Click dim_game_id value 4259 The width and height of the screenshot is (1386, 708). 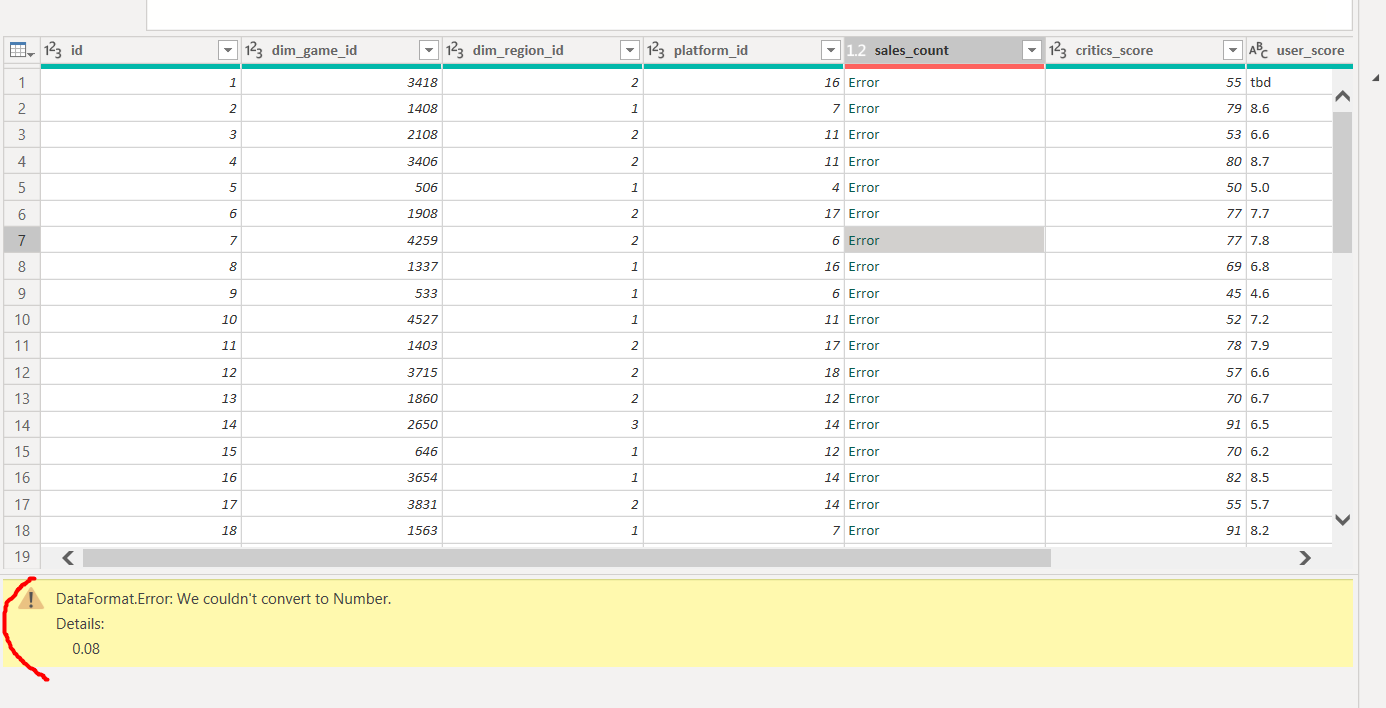point(341,240)
